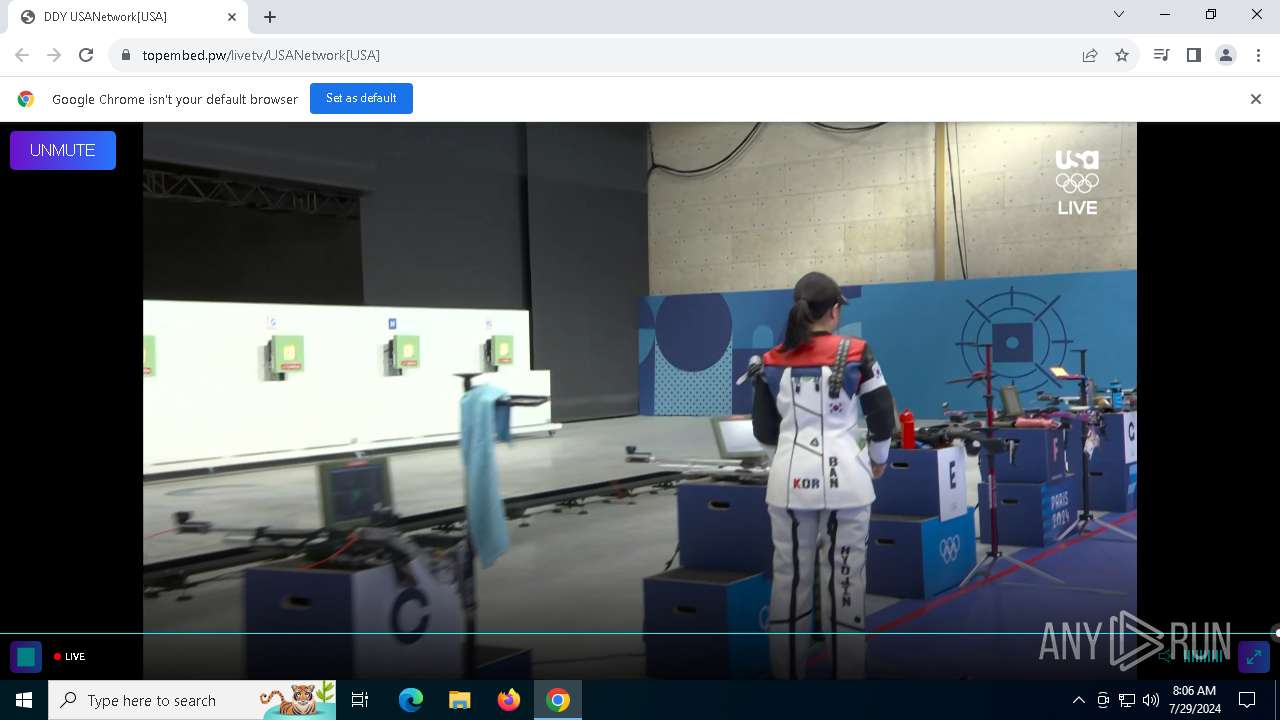View site information lock icon

click(x=125, y=55)
